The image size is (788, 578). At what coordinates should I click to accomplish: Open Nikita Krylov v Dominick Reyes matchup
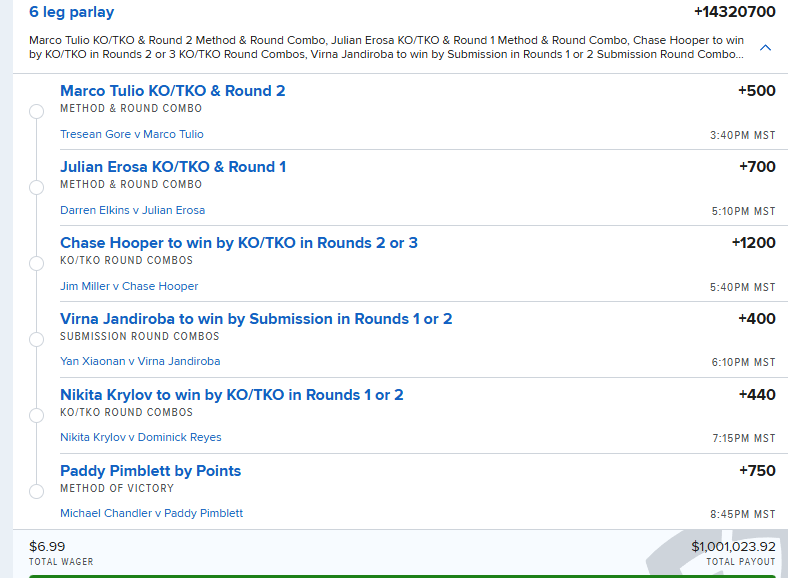coord(141,437)
